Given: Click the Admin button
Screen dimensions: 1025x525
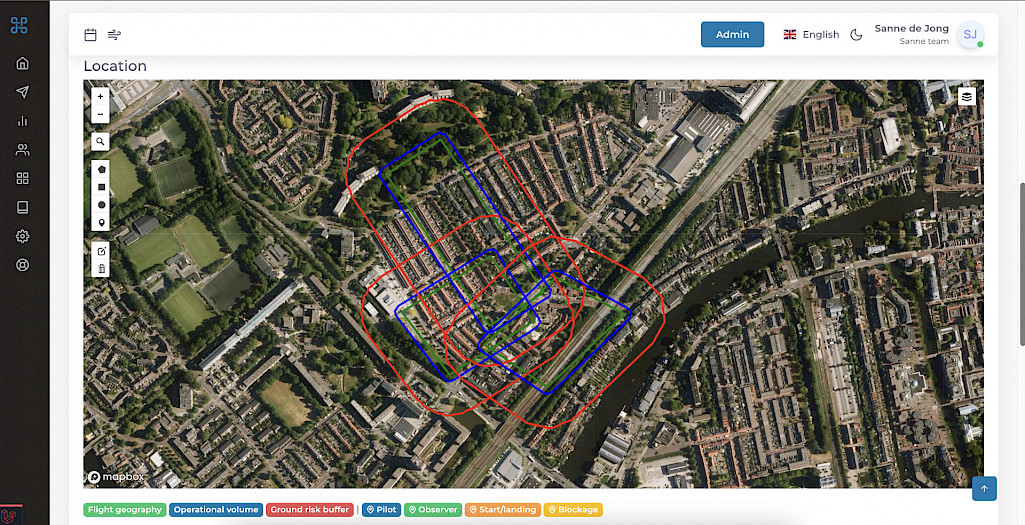Looking at the screenshot, I should tap(732, 35).
